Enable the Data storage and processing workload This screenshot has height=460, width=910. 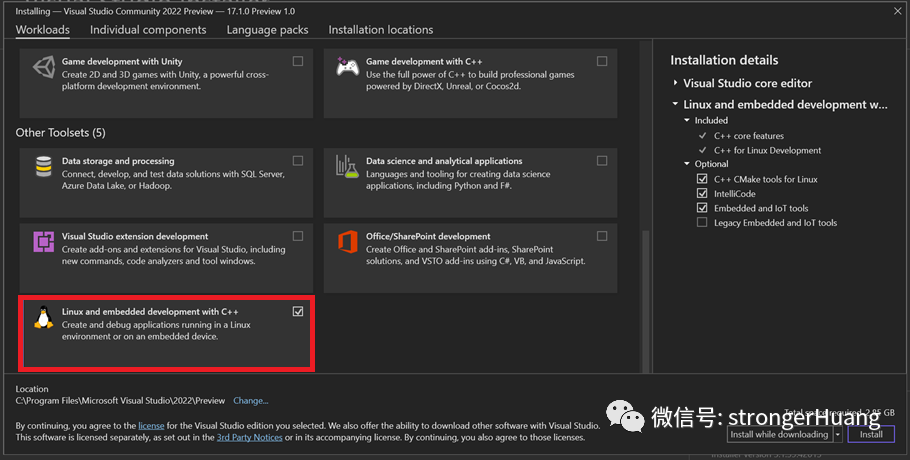[298, 161]
